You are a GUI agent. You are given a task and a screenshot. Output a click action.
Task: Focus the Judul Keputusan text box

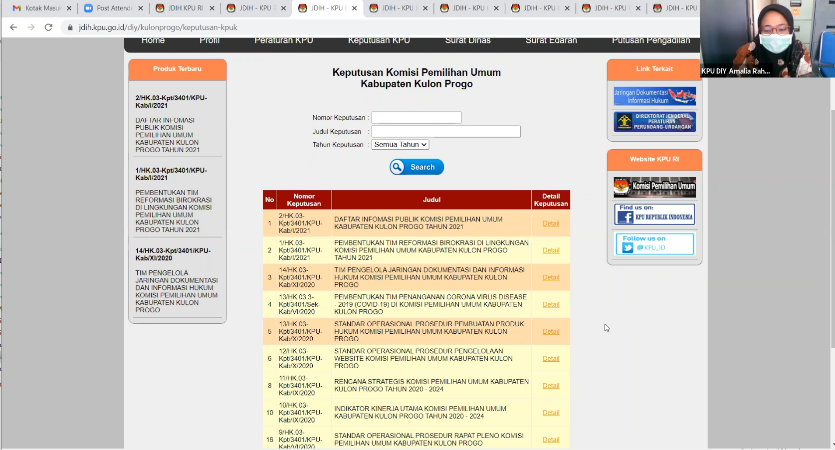click(x=445, y=131)
